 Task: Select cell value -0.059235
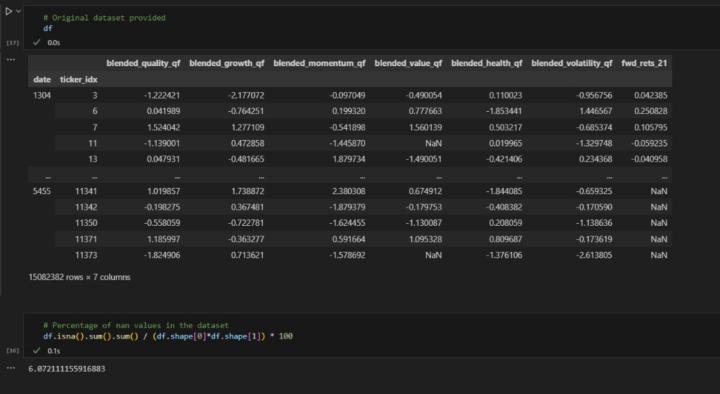pyautogui.click(x=649, y=143)
